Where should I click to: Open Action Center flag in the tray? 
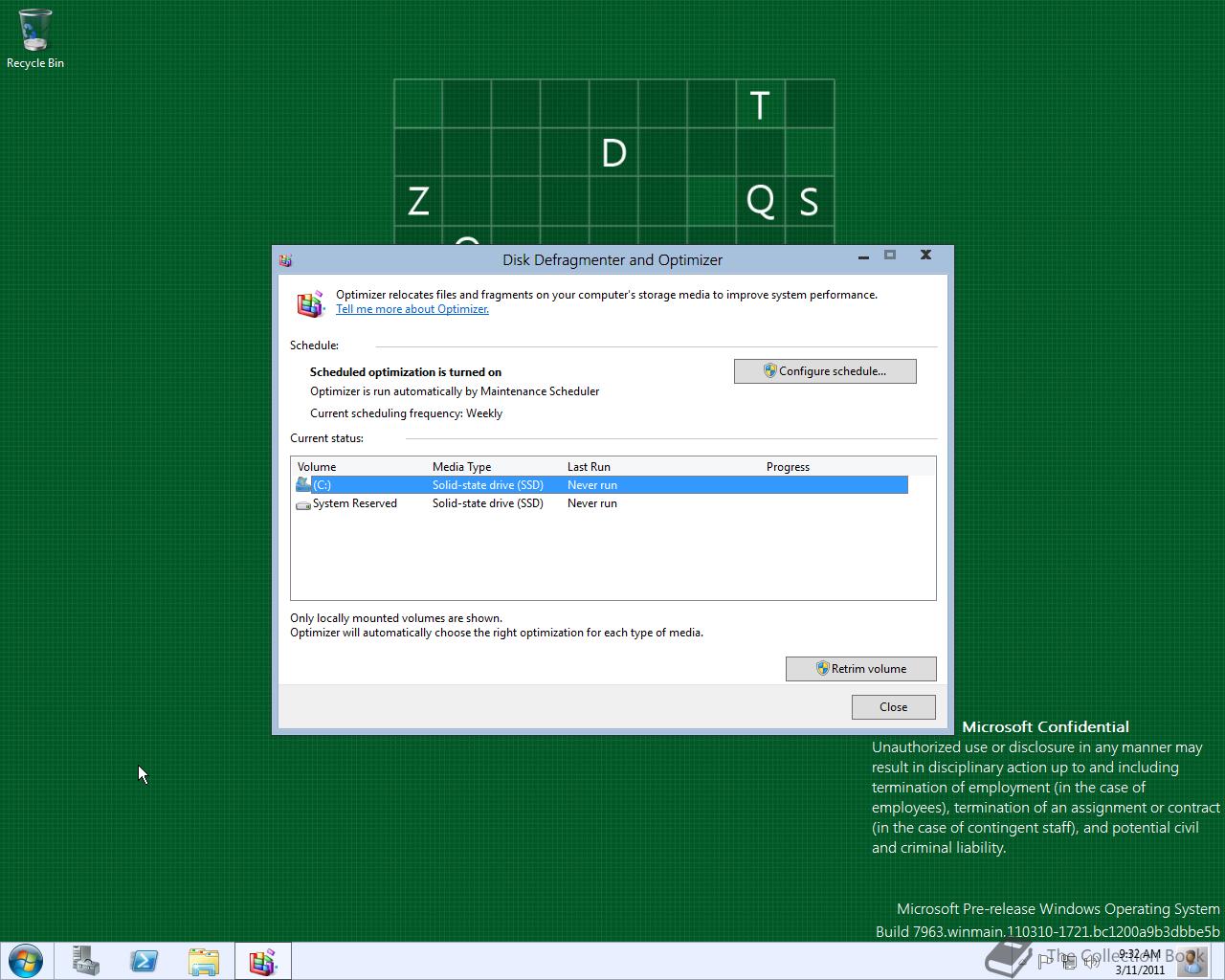click(x=1045, y=962)
